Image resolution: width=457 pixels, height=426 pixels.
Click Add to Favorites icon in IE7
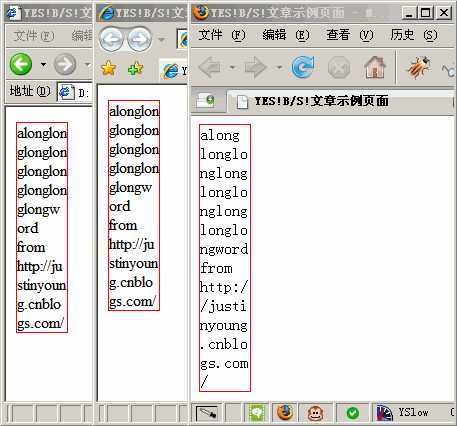point(135,69)
